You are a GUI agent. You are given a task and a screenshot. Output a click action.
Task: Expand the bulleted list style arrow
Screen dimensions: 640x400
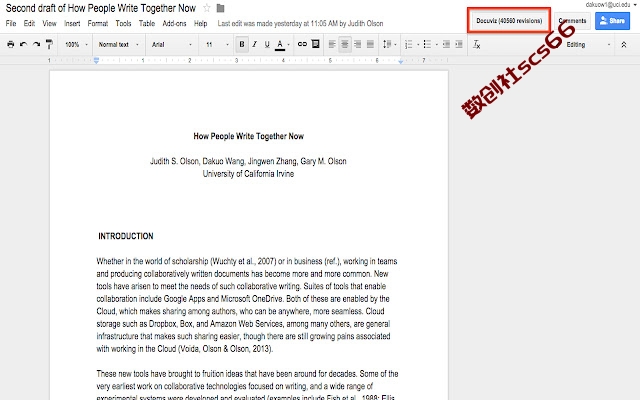coord(437,44)
